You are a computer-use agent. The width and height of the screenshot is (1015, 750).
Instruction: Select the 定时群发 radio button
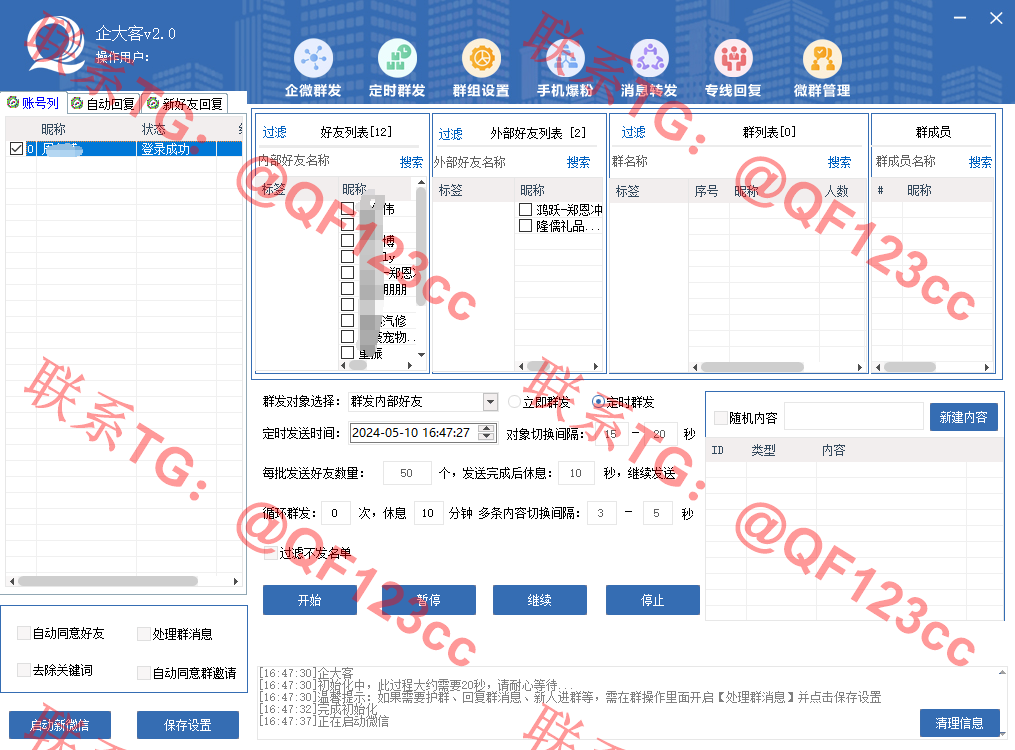(598, 402)
